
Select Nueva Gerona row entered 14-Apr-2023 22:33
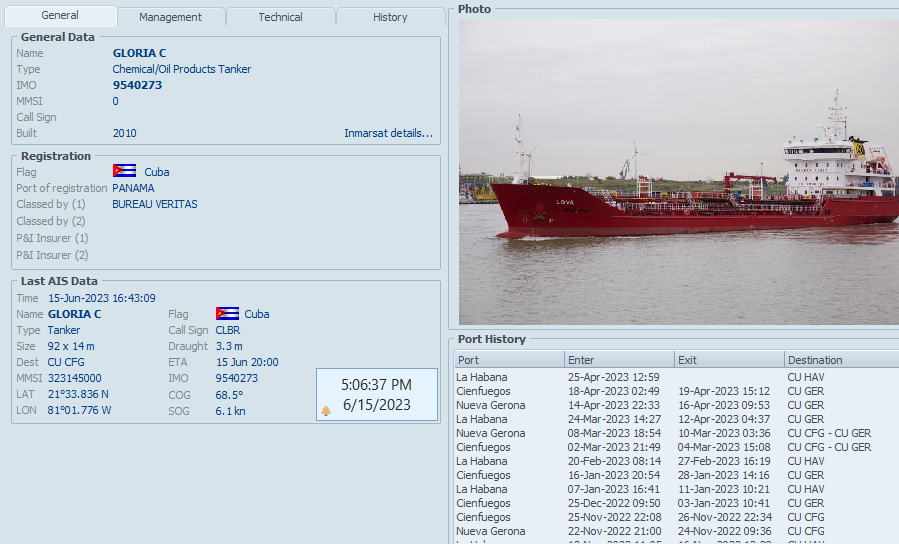click(677, 405)
